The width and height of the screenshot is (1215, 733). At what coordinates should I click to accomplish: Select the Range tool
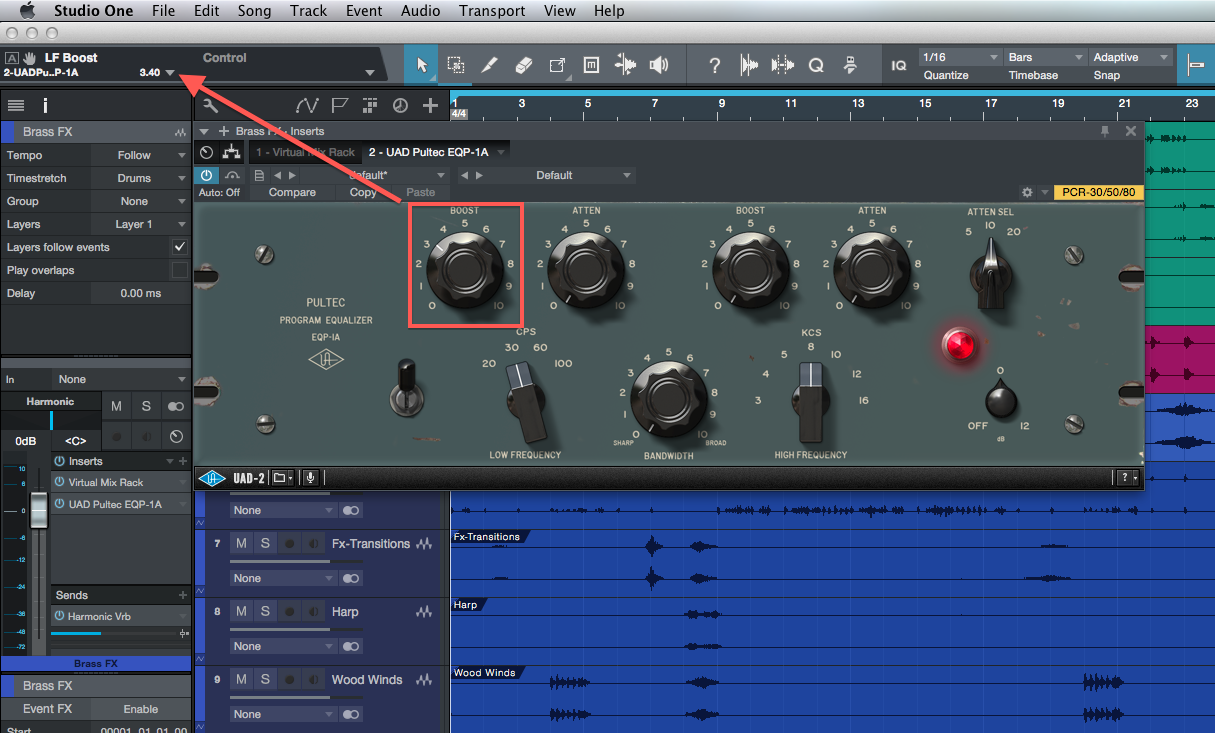click(x=456, y=65)
